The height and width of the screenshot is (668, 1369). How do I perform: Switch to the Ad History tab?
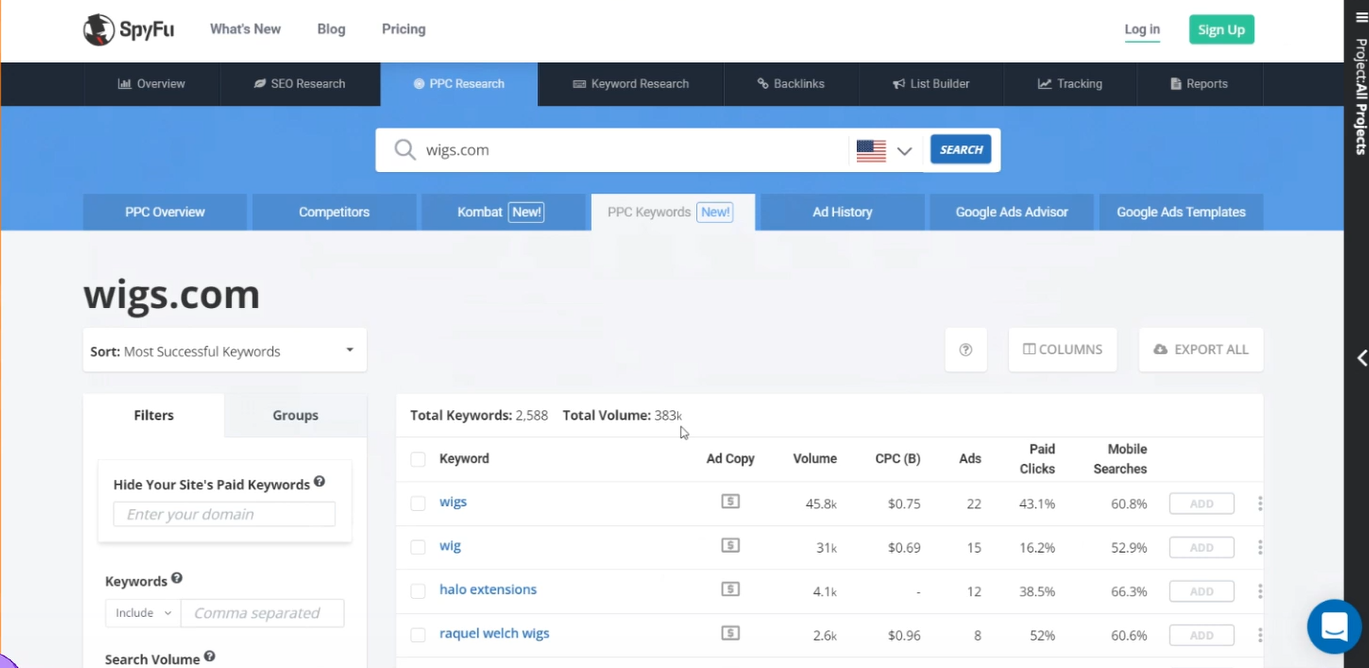point(842,212)
